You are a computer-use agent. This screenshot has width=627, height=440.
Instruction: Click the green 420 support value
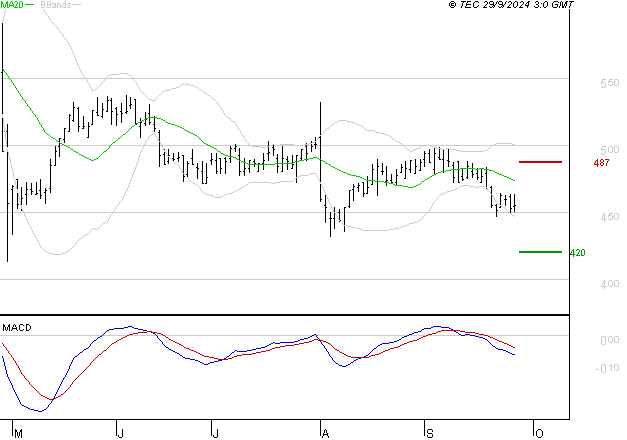click(x=577, y=252)
